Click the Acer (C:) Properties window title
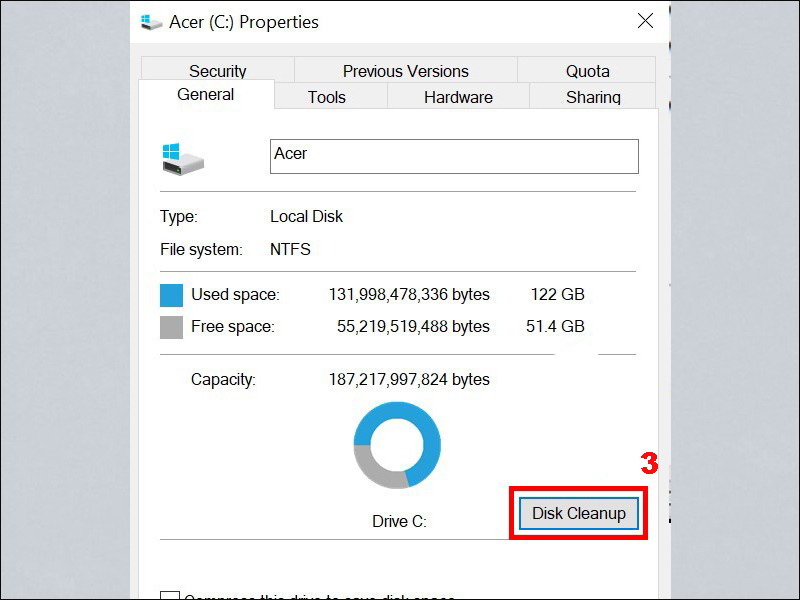 tap(244, 22)
